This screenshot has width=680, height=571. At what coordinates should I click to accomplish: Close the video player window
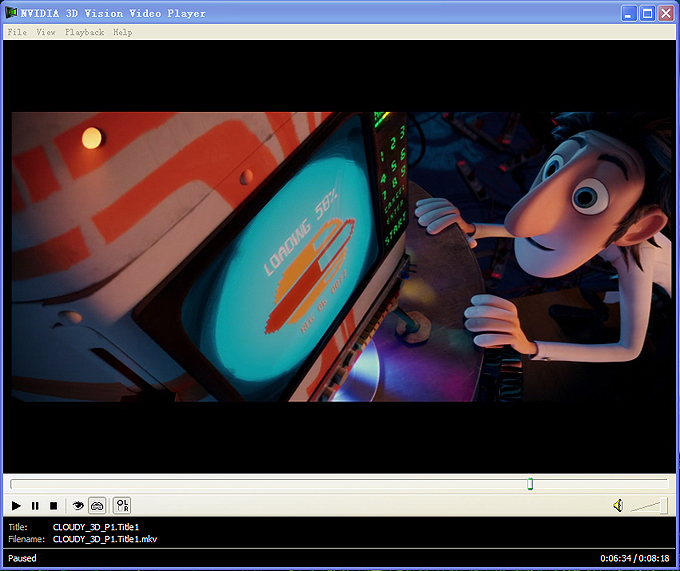[666, 13]
